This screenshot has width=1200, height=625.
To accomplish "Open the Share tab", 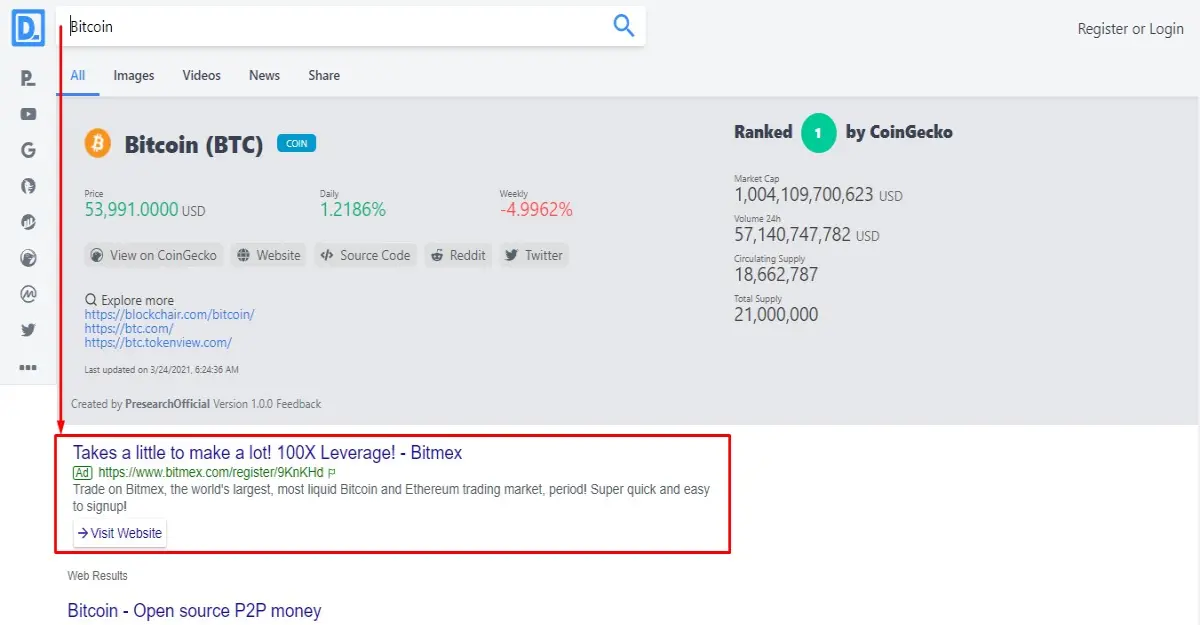I will pyautogui.click(x=324, y=75).
